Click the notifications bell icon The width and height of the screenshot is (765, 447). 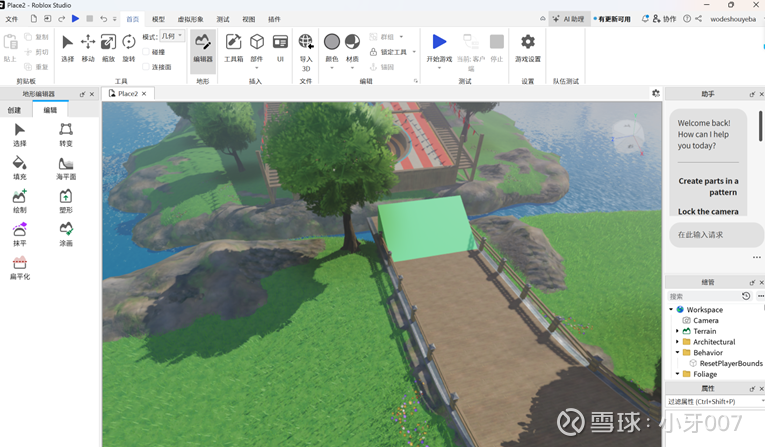[x=645, y=19]
